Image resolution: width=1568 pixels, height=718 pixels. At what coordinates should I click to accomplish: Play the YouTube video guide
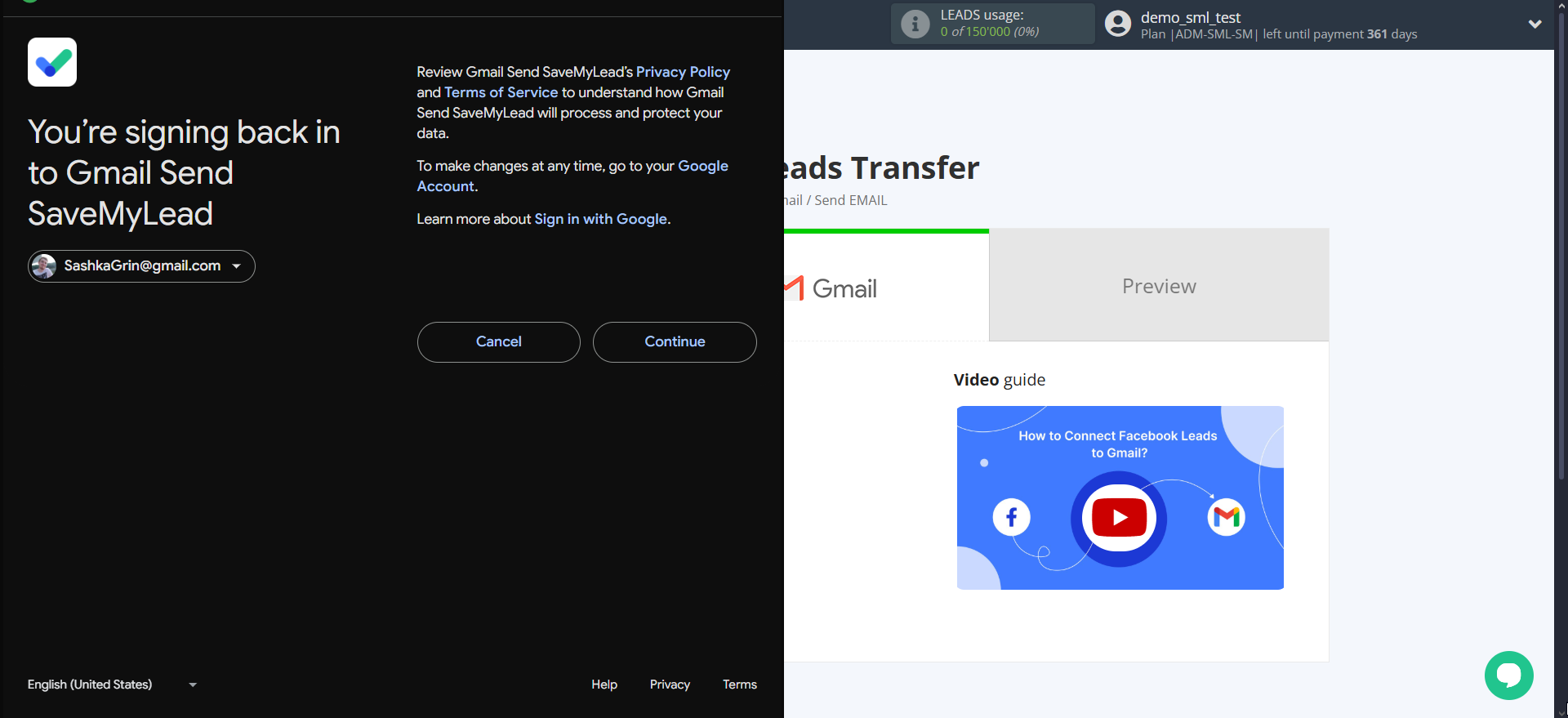tap(1119, 518)
